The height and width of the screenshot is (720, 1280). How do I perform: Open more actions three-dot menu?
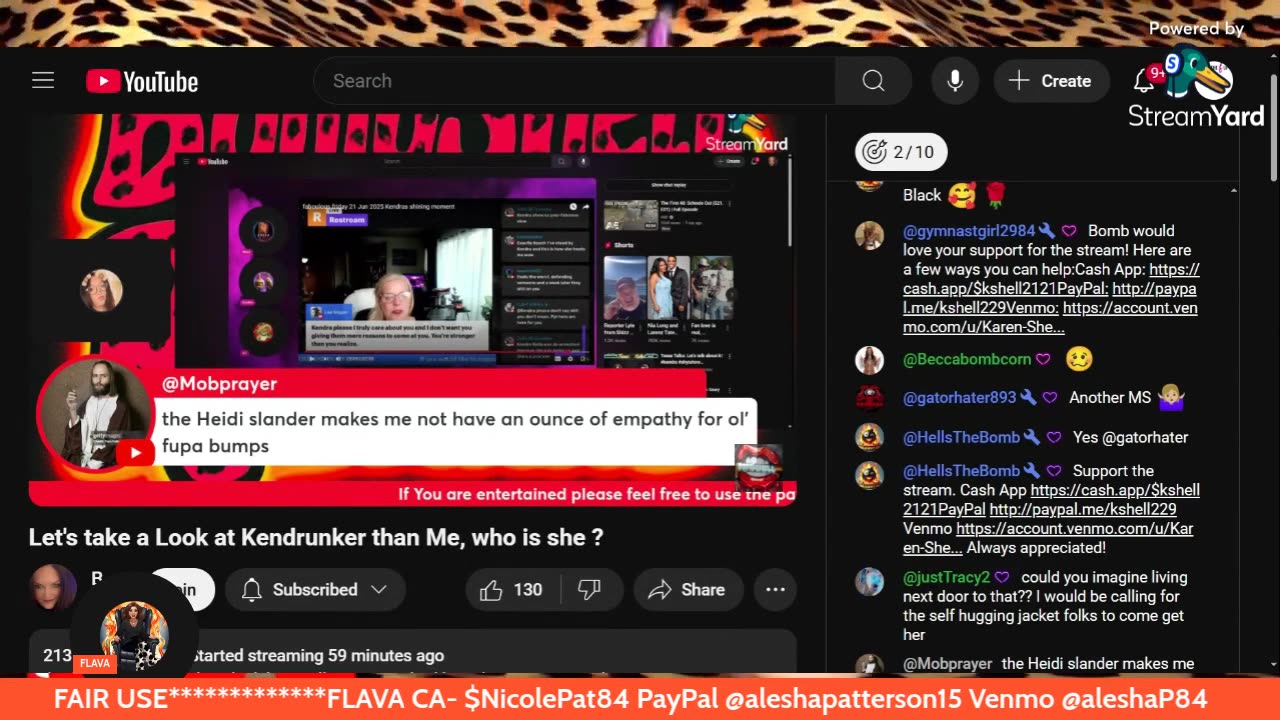click(775, 590)
